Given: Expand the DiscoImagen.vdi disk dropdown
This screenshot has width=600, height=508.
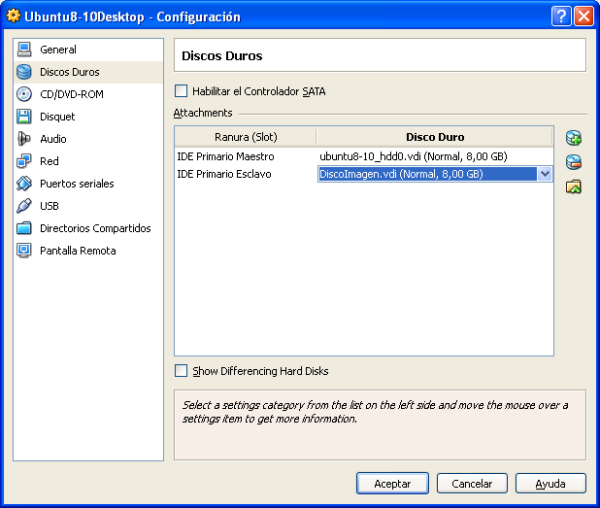Looking at the screenshot, I should point(545,174).
